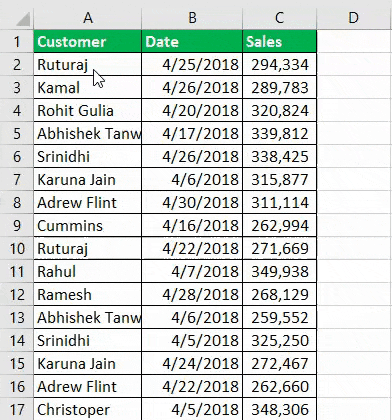
Task: Select column C header
Action: tap(280, 18)
